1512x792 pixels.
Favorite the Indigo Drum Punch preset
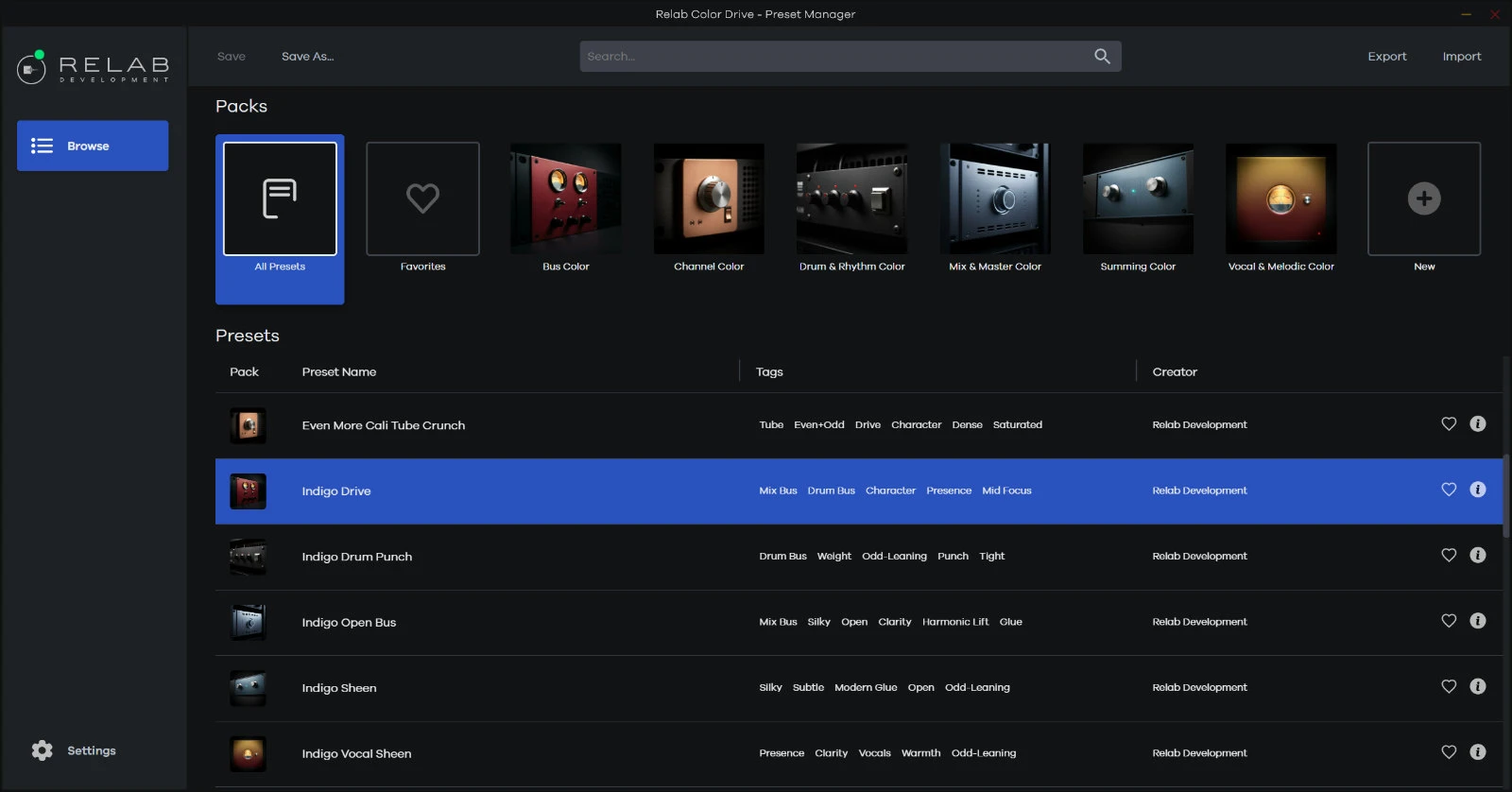pos(1449,556)
